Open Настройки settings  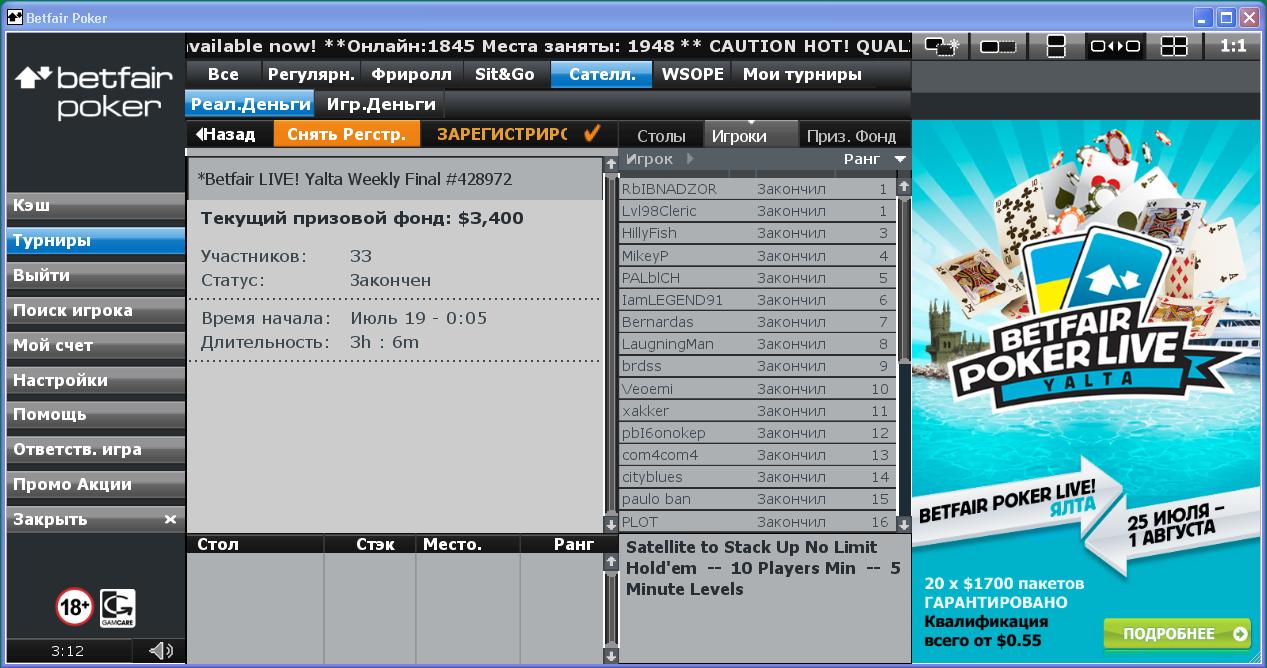click(95, 381)
